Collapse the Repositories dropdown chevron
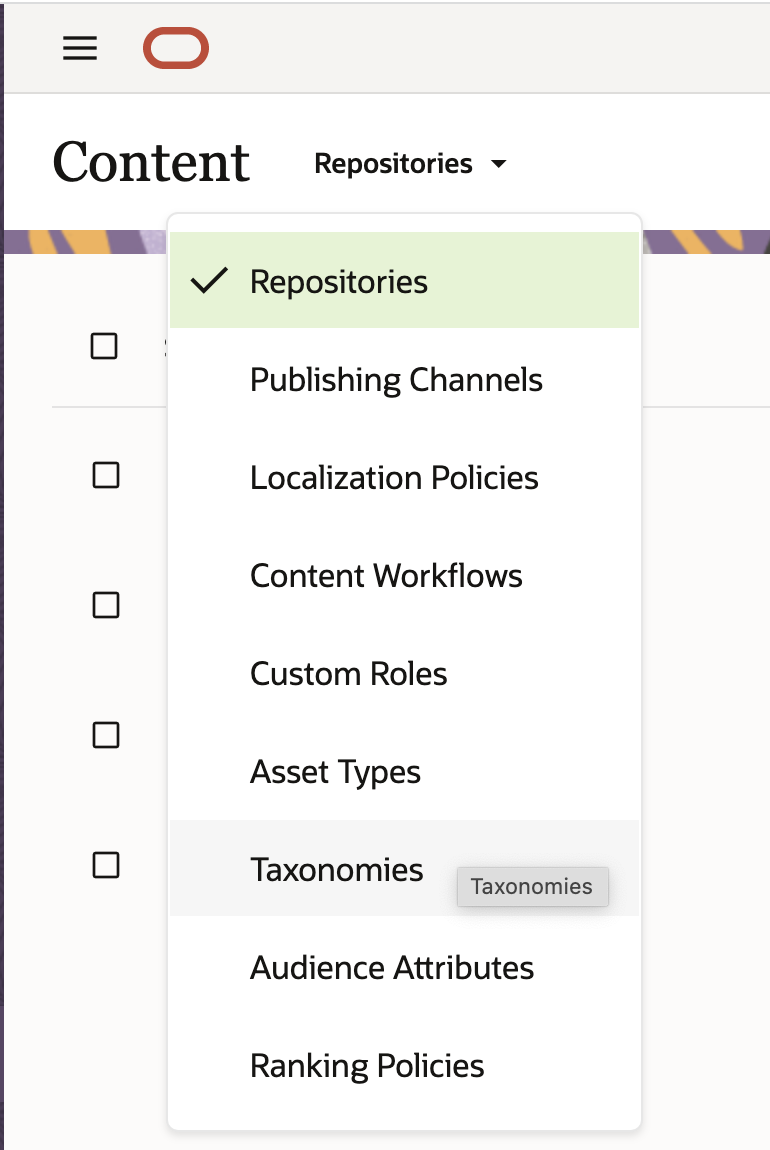The width and height of the screenshot is (770, 1150). 499,164
